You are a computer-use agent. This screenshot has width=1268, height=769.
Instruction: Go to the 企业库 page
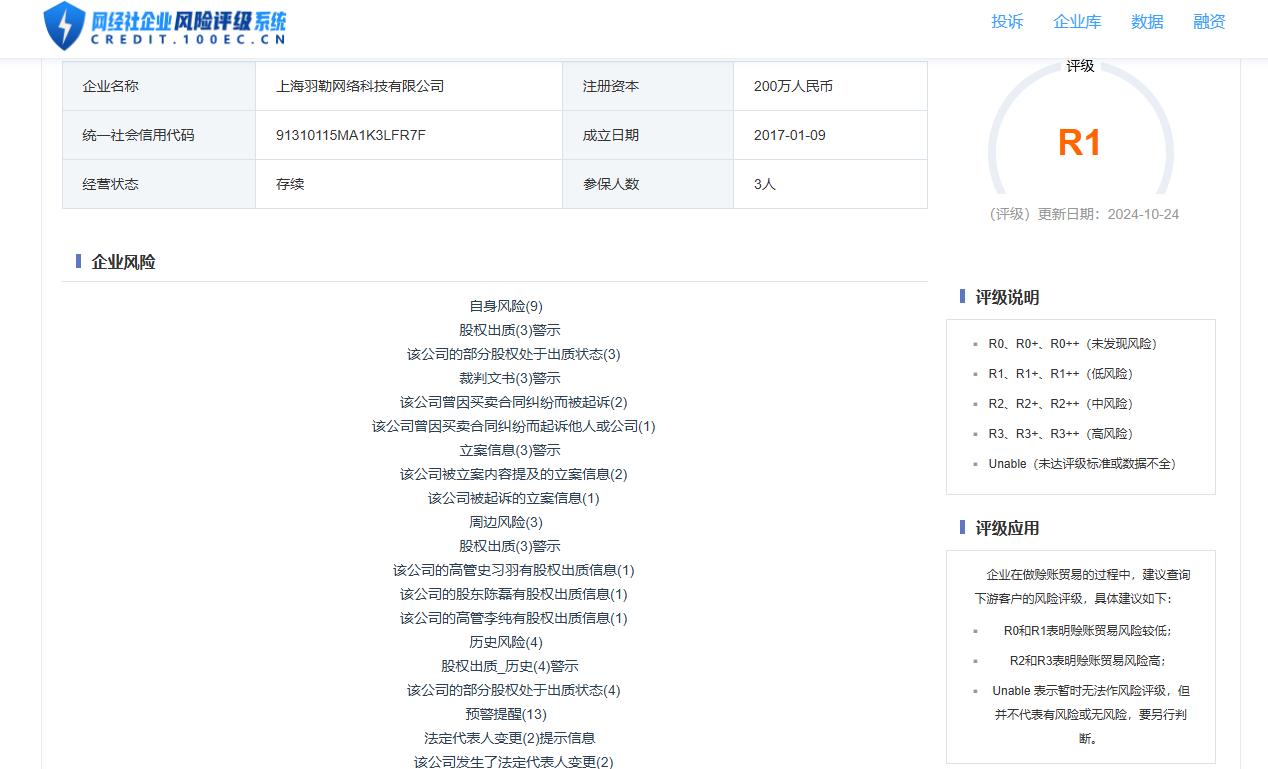click(1077, 22)
